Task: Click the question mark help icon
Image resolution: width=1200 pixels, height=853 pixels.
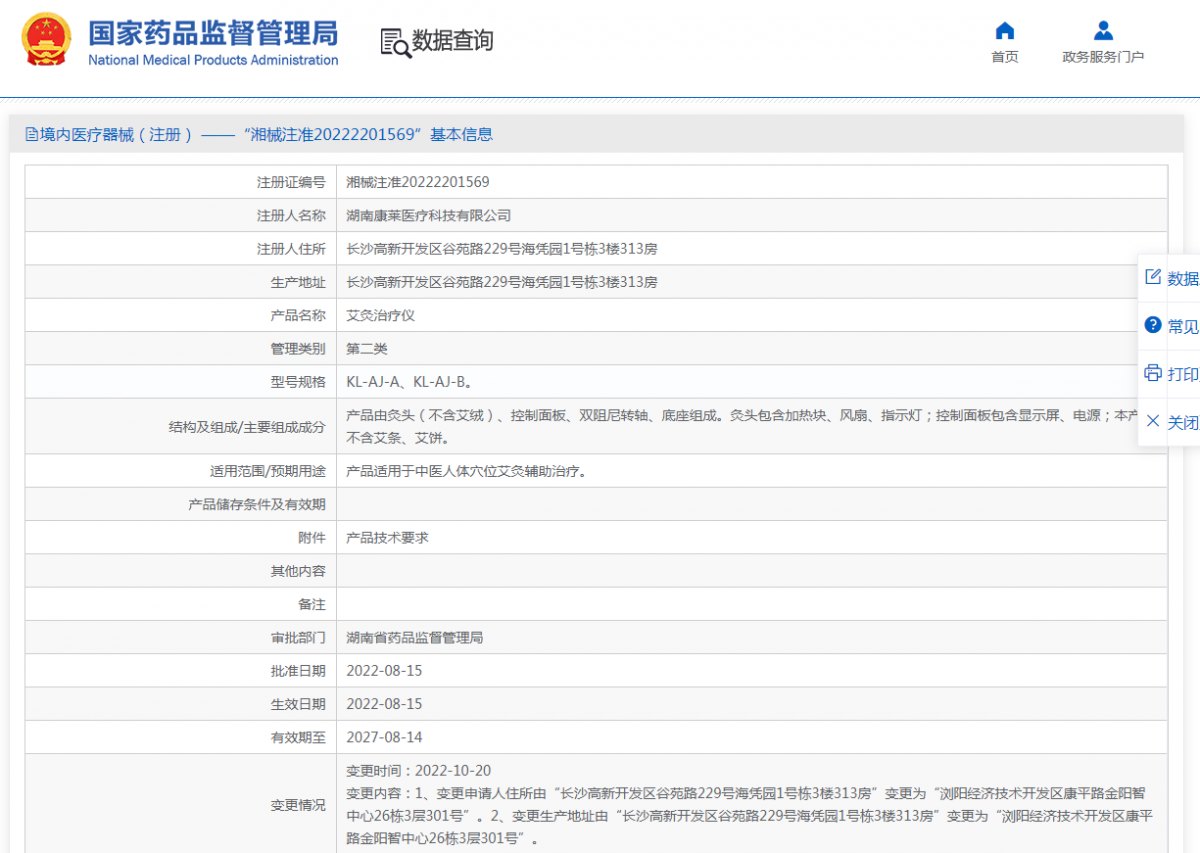Action: pyautogui.click(x=1153, y=325)
